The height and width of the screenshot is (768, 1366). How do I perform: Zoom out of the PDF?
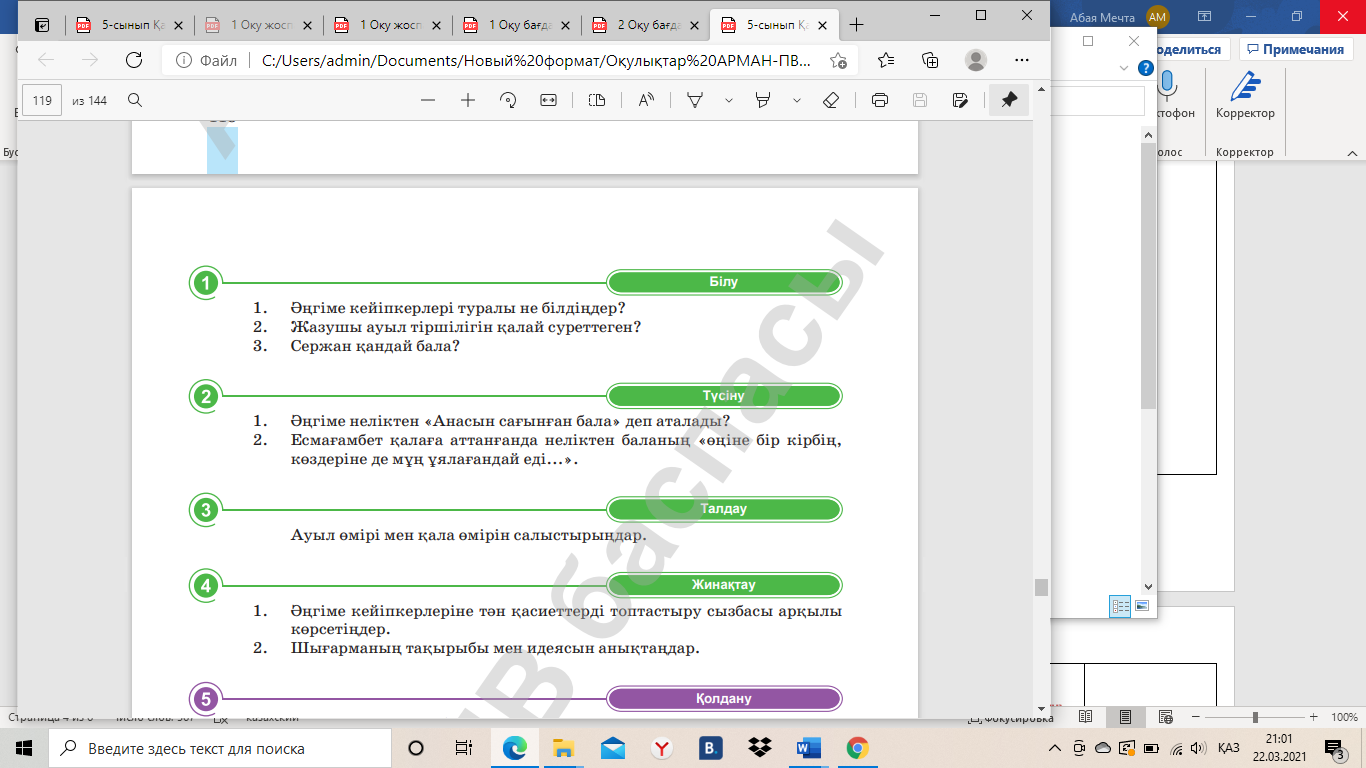pos(428,100)
